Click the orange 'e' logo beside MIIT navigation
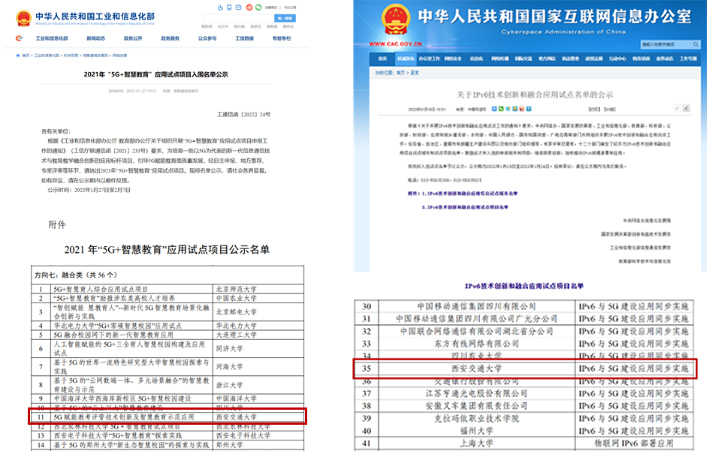 coord(19,38)
